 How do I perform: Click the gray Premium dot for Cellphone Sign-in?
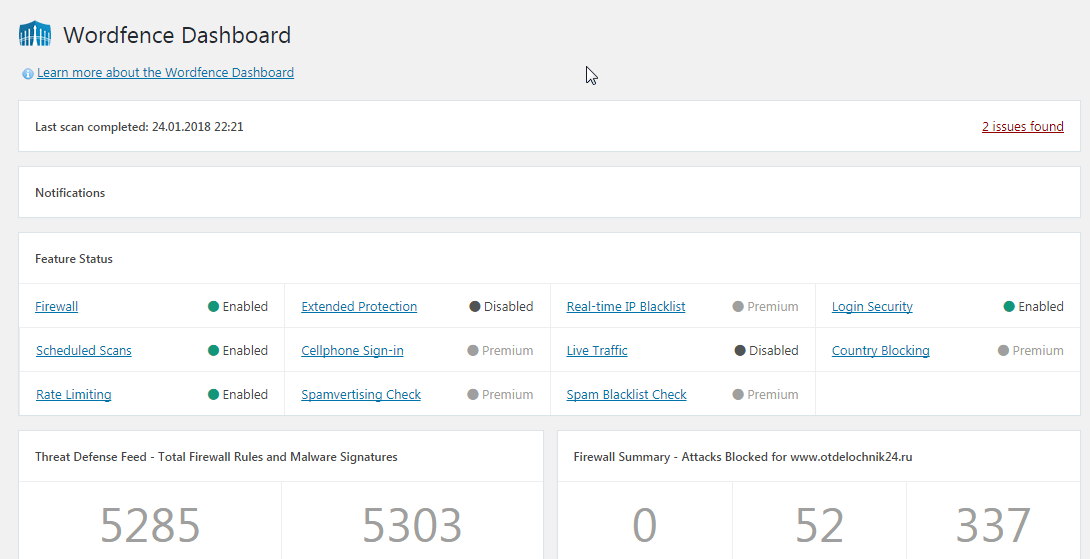coord(473,350)
